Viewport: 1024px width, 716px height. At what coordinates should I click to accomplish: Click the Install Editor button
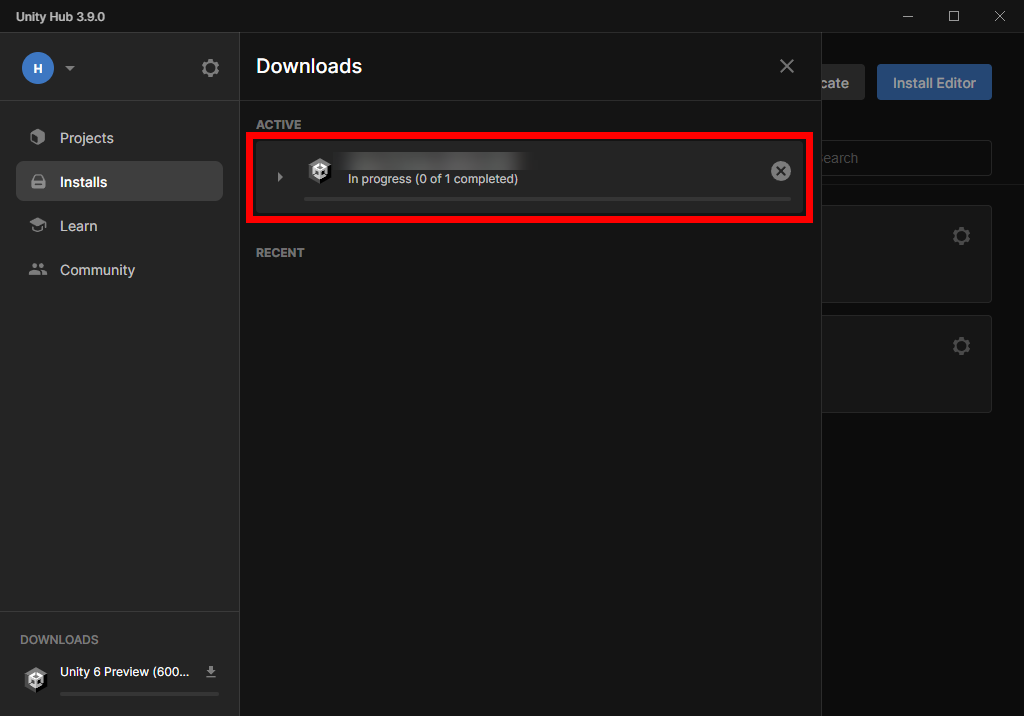click(x=934, y=82)
